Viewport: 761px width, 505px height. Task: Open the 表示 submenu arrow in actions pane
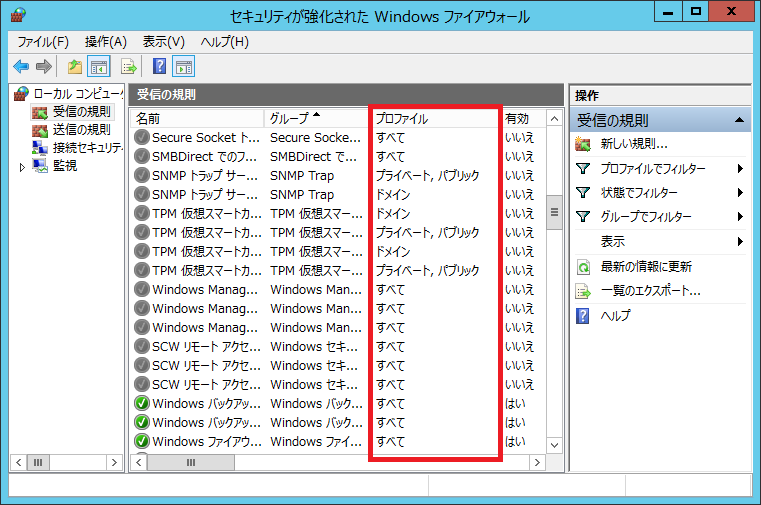click(x=740, y=241)
